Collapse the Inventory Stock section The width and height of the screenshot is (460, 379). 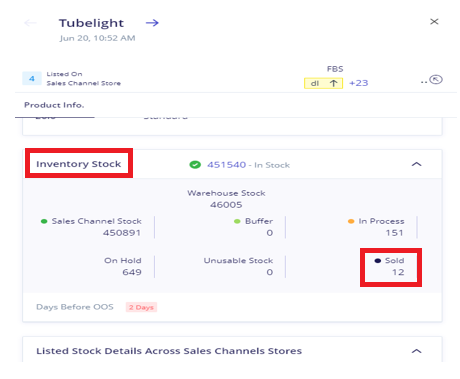coord(416,164)
